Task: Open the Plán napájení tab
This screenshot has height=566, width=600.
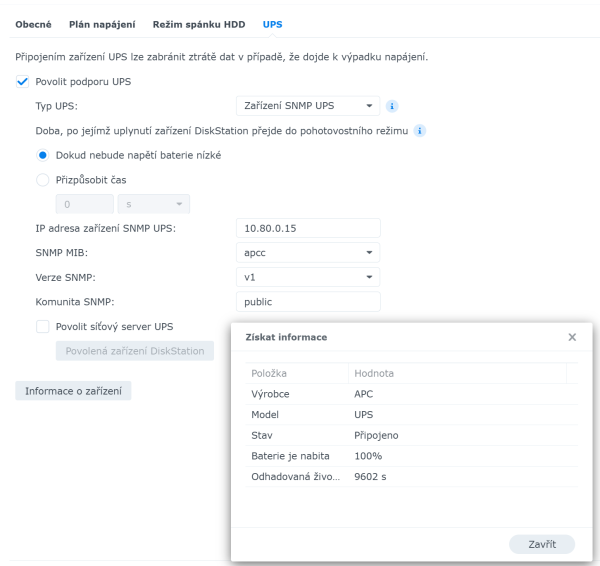Action: coord(102,22)
